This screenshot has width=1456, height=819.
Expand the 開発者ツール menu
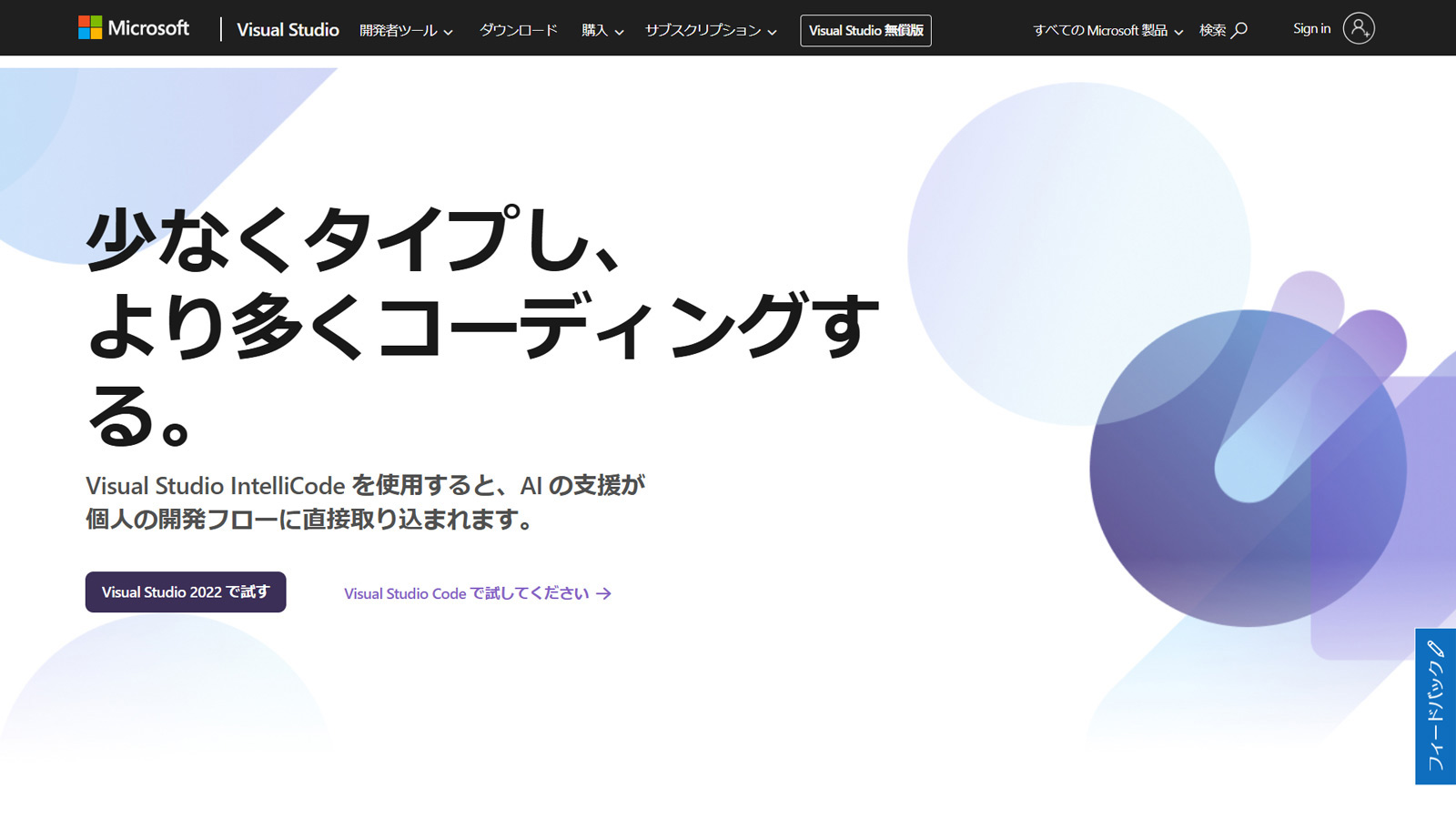(x=406, y=30)
